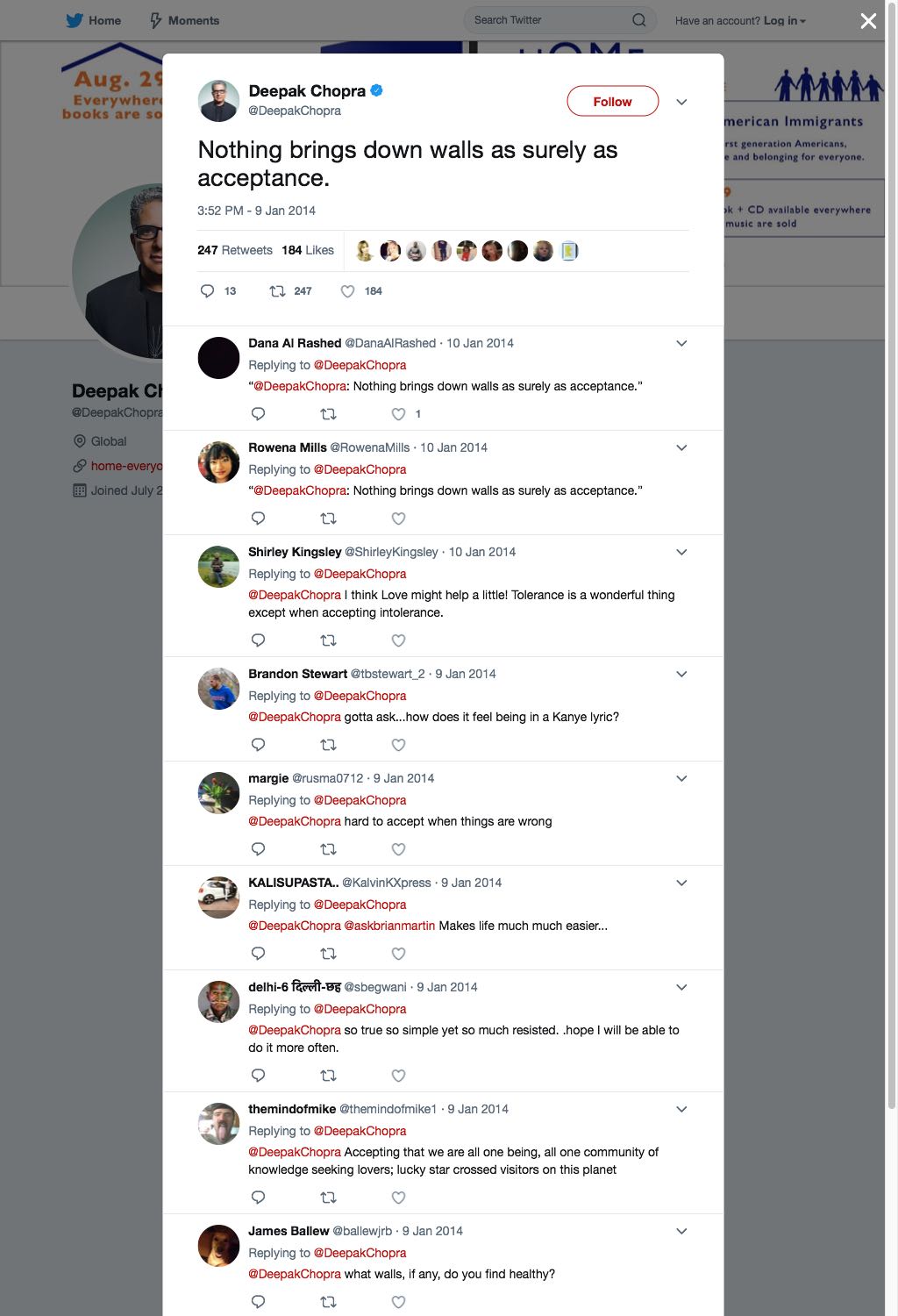Retweet margie's reply
This screenshot has height=1316, width=898.
[x=328, y=849]
